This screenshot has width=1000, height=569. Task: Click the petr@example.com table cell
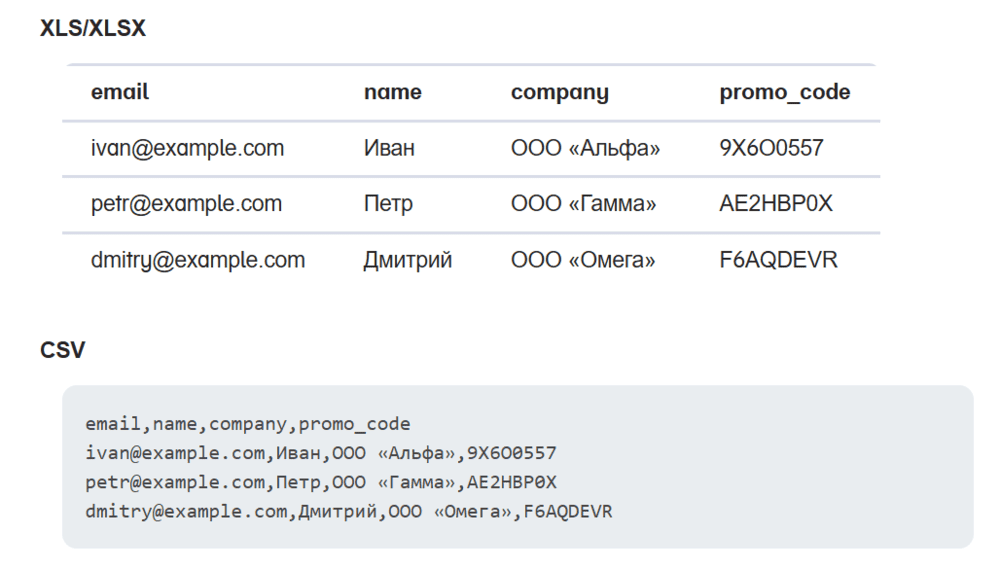187,204
